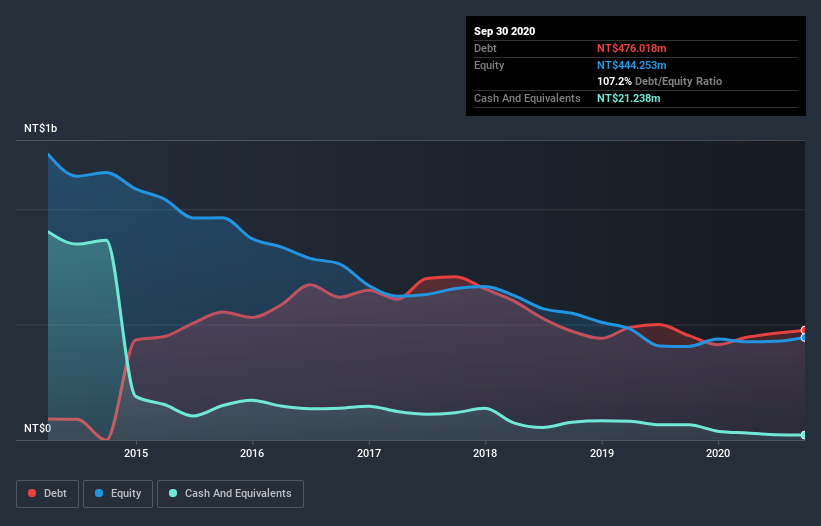This screenshot has height=526, width=821.
Task: Click the NT$0 axis label
Action: coord(38,428)
